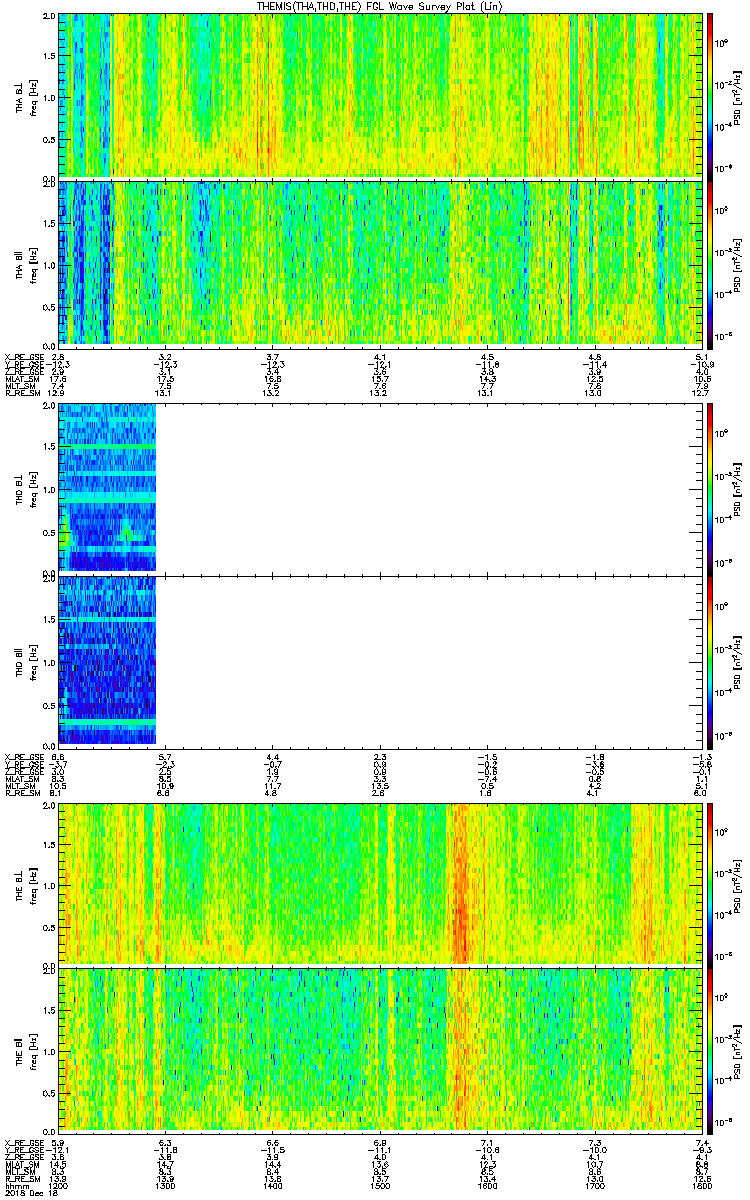Click the 'THE B|| freq [Hz]' axis label

25,1050
